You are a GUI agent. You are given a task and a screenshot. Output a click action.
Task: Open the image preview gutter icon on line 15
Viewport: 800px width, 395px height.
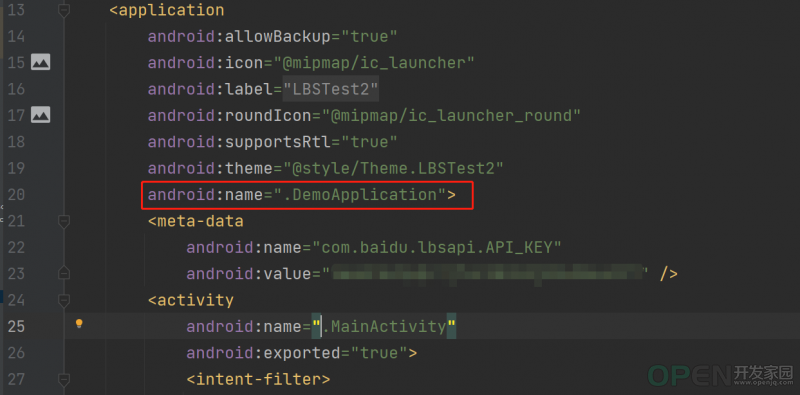(x=40, y=62)
